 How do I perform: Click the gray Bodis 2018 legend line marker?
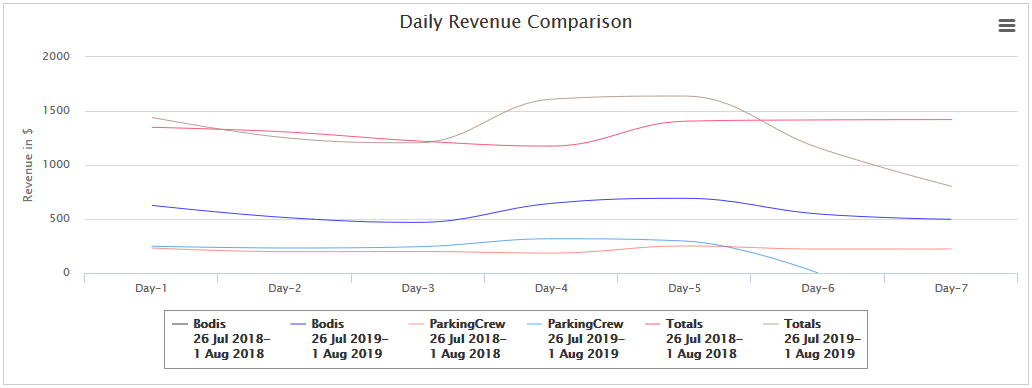coord(180,324)
